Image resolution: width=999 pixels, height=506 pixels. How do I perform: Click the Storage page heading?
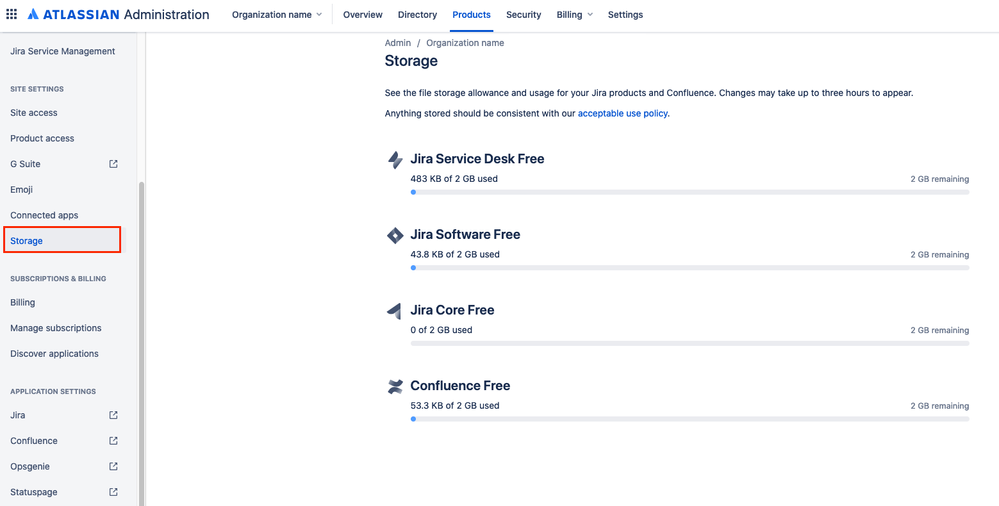[x=411, y=61]
